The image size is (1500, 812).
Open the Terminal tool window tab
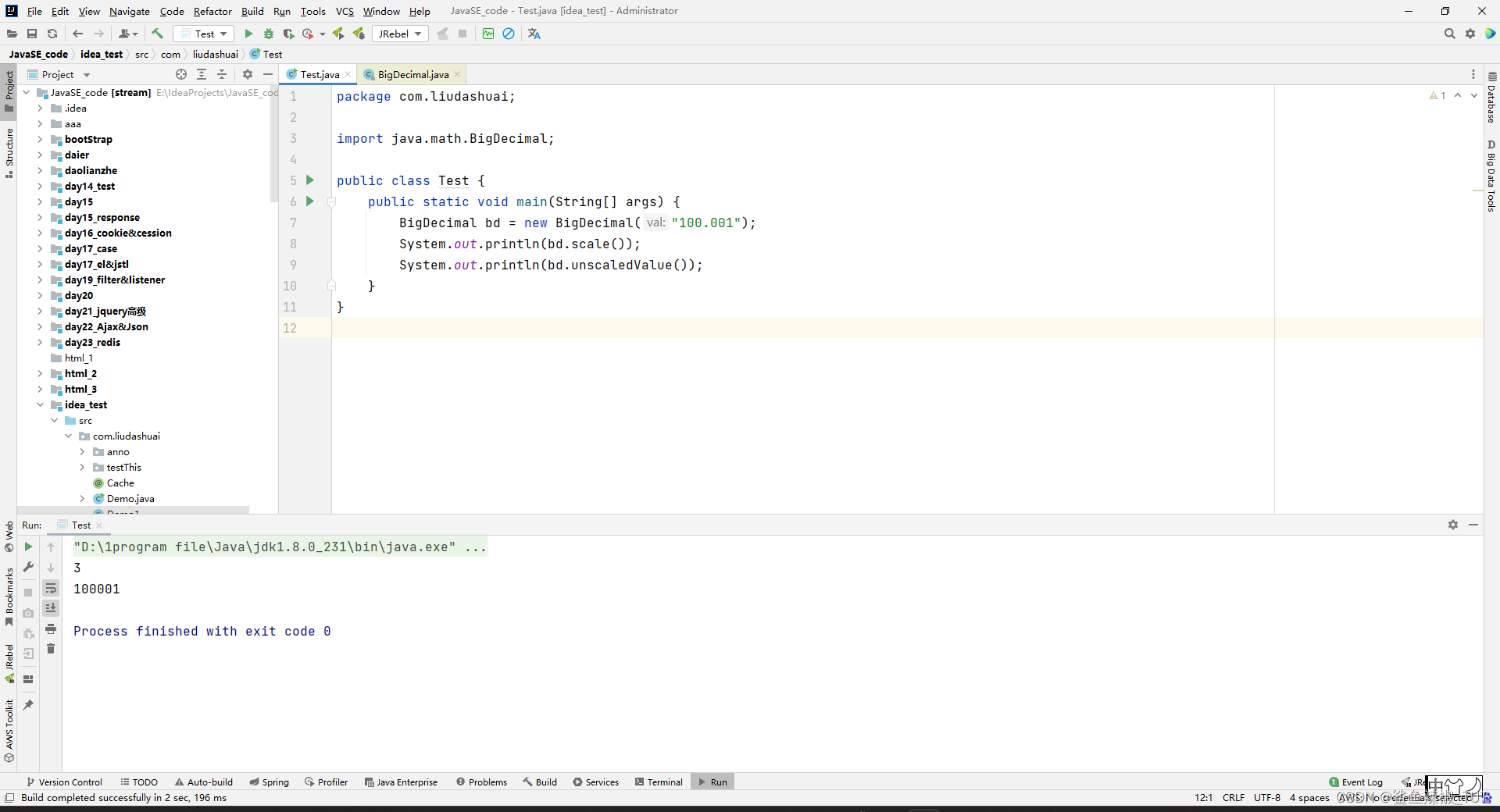pos(659,782)
